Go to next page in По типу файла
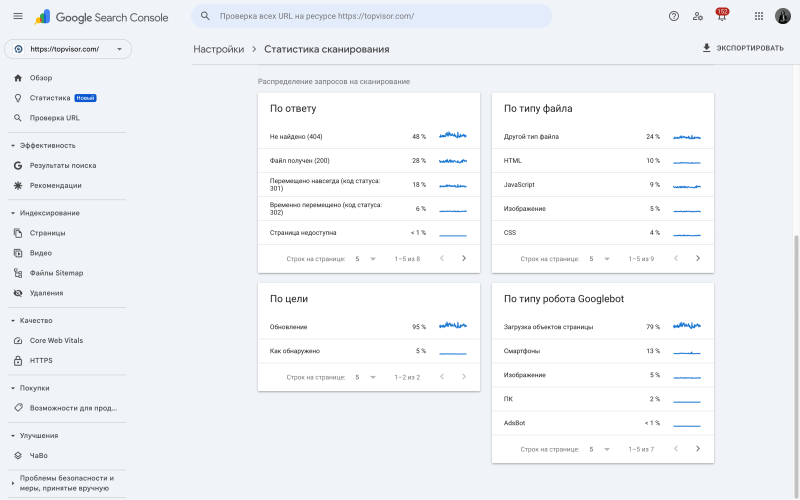 698,258
